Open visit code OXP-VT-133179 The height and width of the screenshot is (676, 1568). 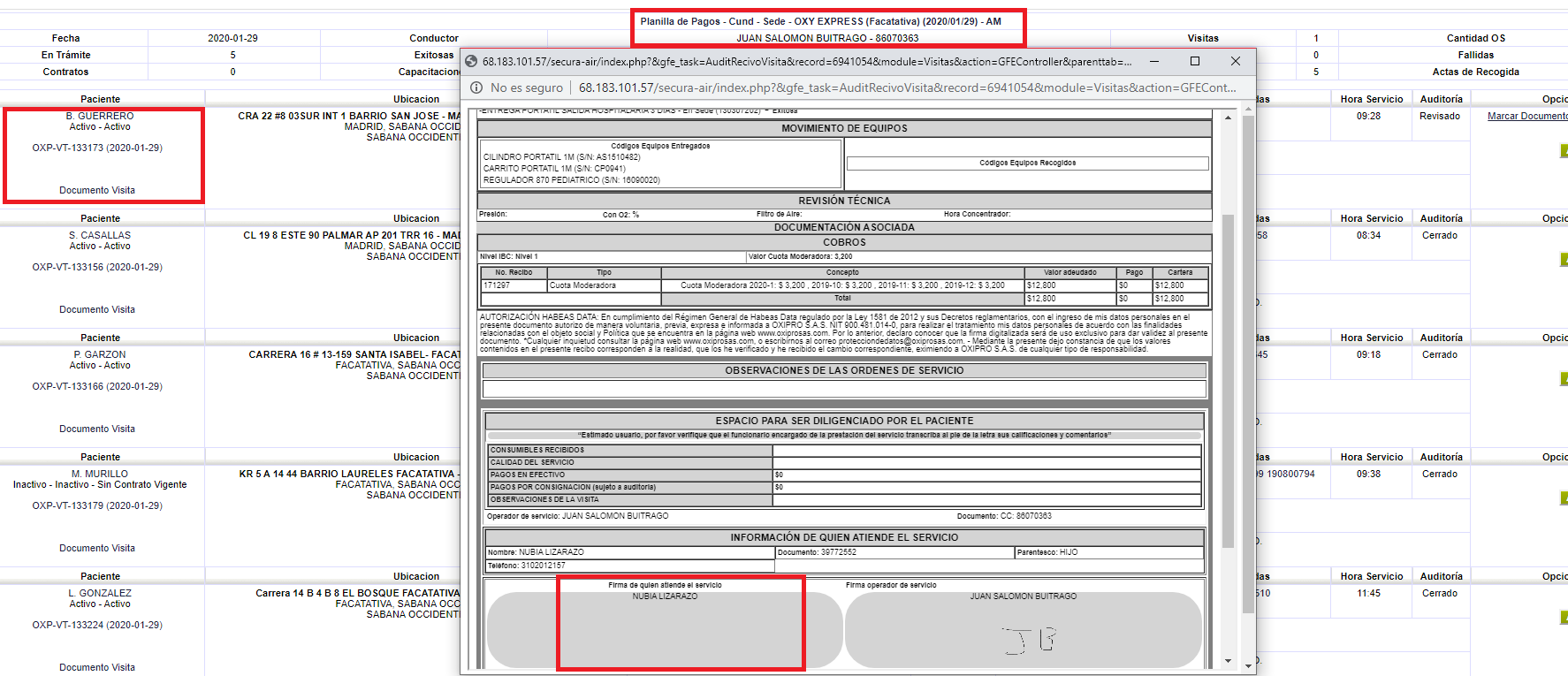(97, 505)
